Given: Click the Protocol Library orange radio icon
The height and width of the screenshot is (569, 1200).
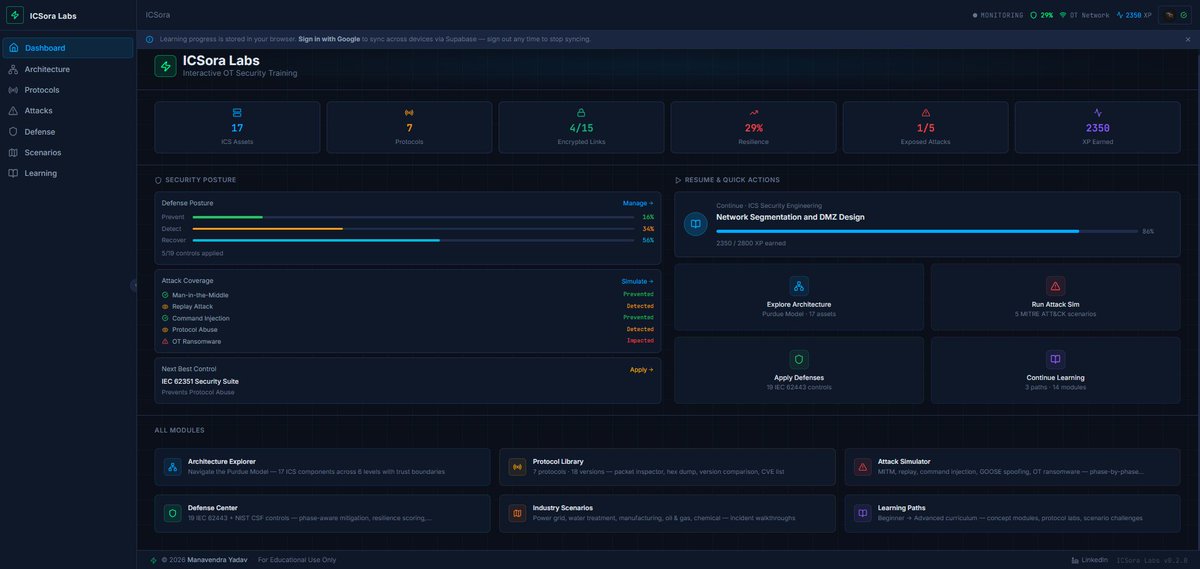Looking at the screenshot, I should tap(517, 467).
